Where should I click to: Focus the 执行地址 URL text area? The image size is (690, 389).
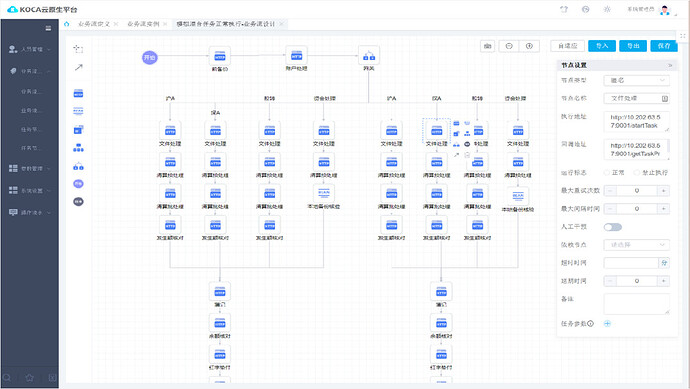637,121
